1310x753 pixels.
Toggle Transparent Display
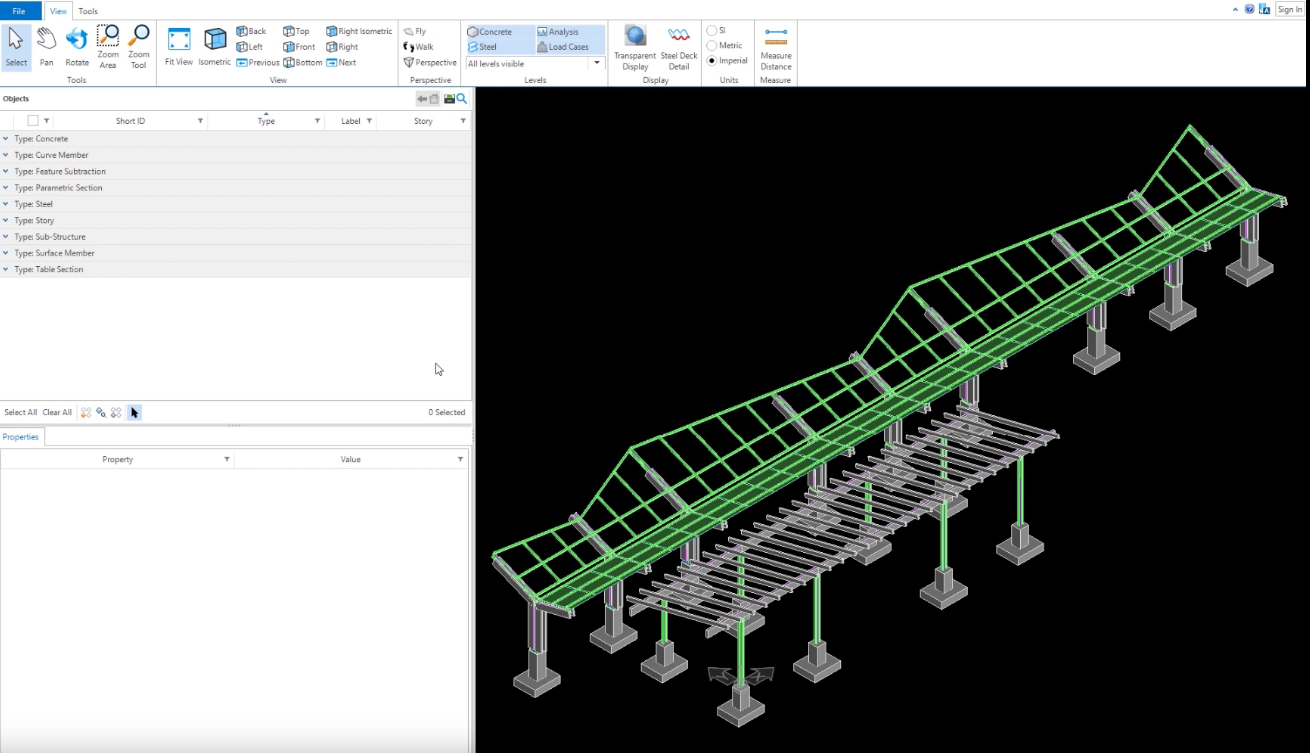[x=635, y=48]
